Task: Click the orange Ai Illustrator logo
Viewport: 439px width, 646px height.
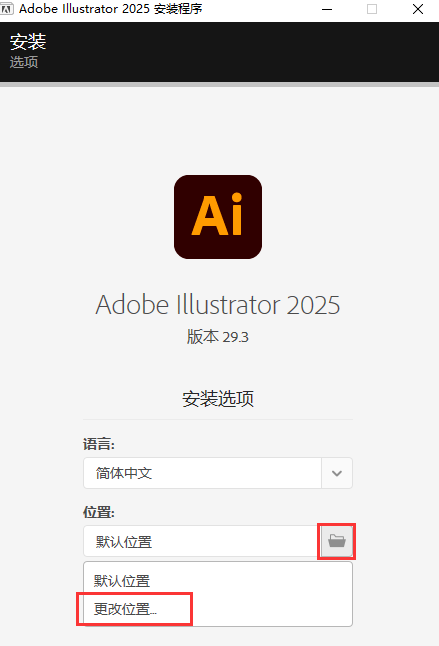Action: 218,217
